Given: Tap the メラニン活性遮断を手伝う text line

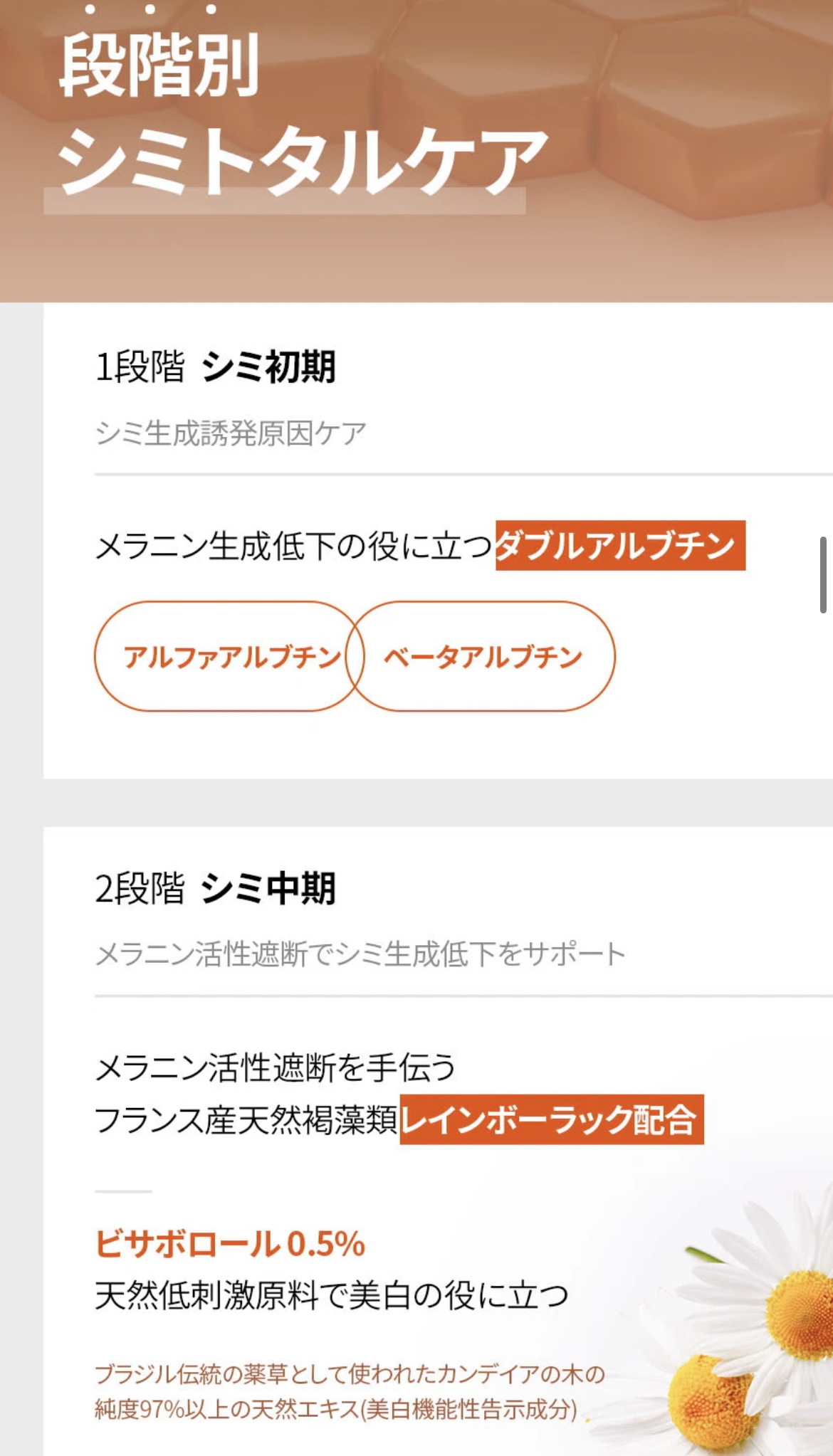Looking at the screenshot, I should (276, 1067).
